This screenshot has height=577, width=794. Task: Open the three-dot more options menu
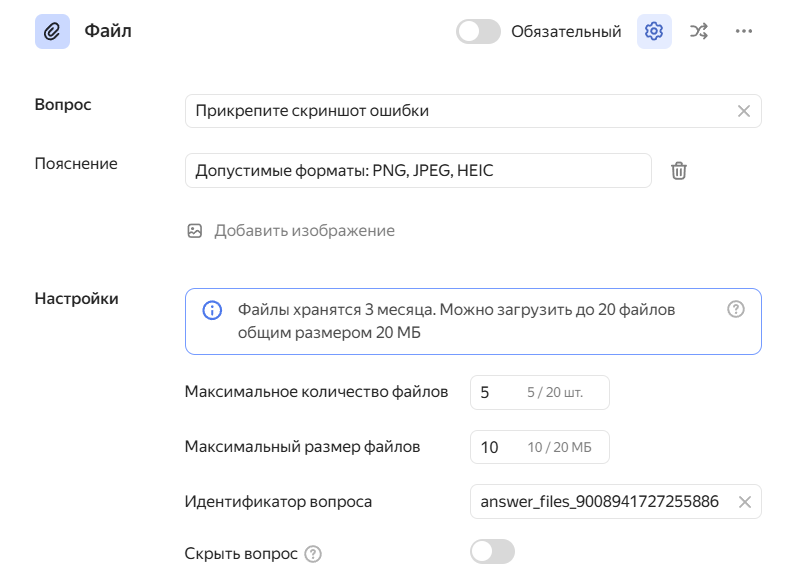click(743, 32)
